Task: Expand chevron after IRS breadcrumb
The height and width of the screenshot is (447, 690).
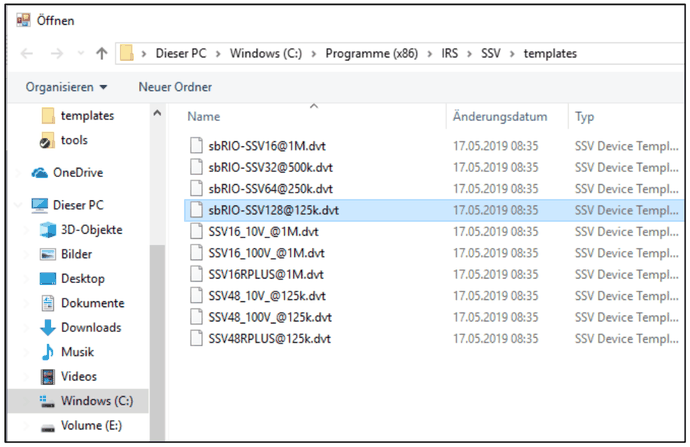Action: 470,54
